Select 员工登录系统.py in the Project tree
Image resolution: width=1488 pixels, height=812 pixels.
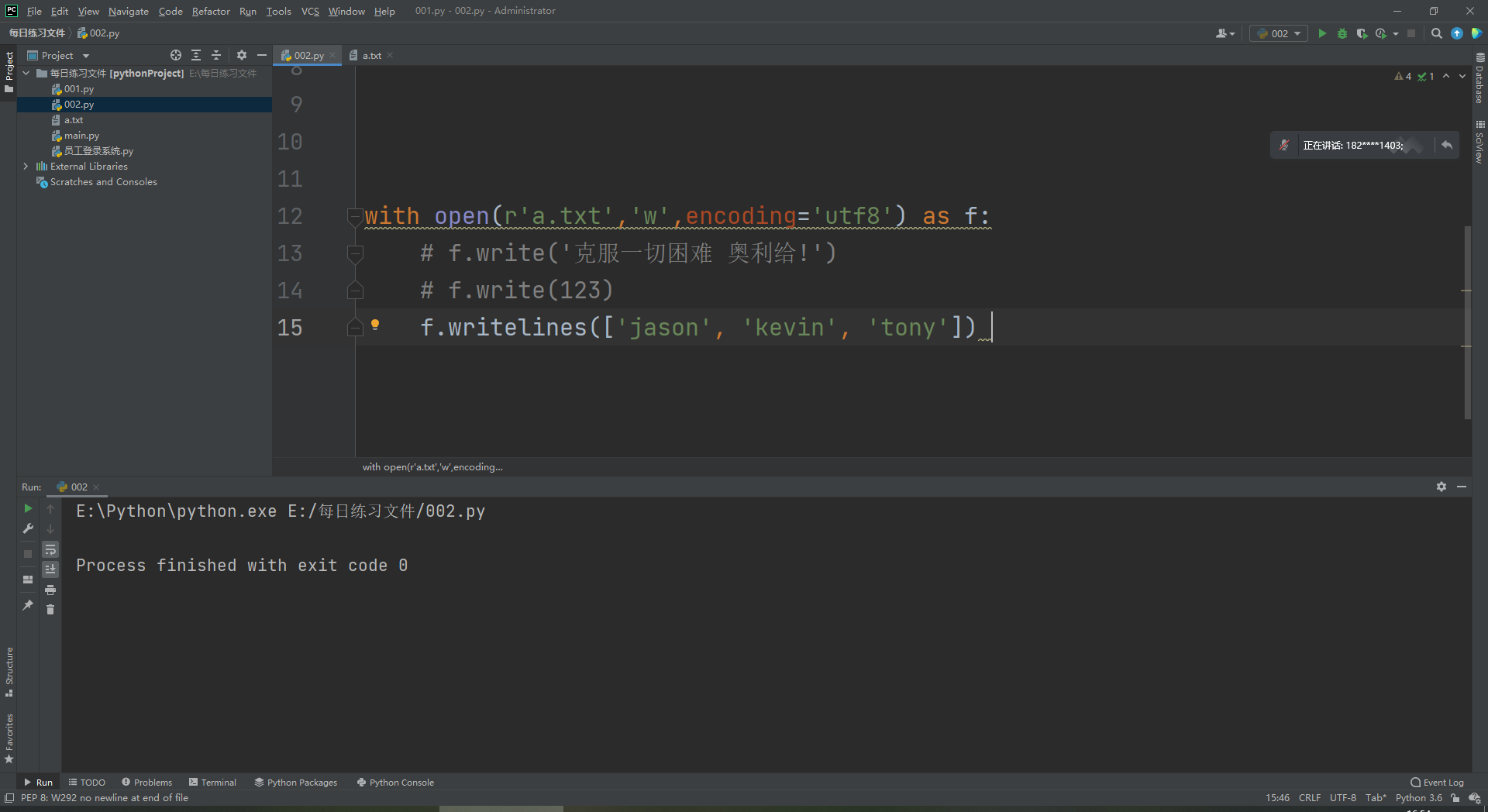[x=98, y=151]
